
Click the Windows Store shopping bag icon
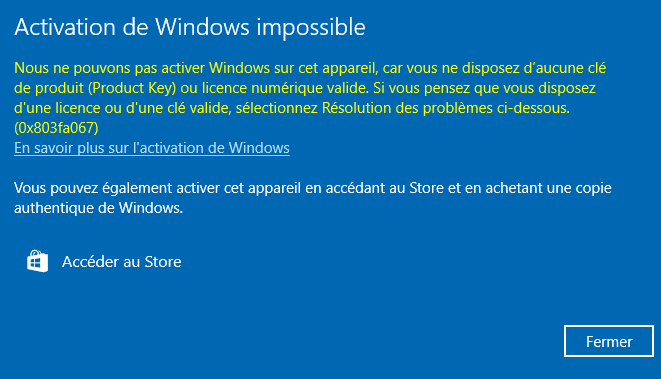(x=38, y=261)
